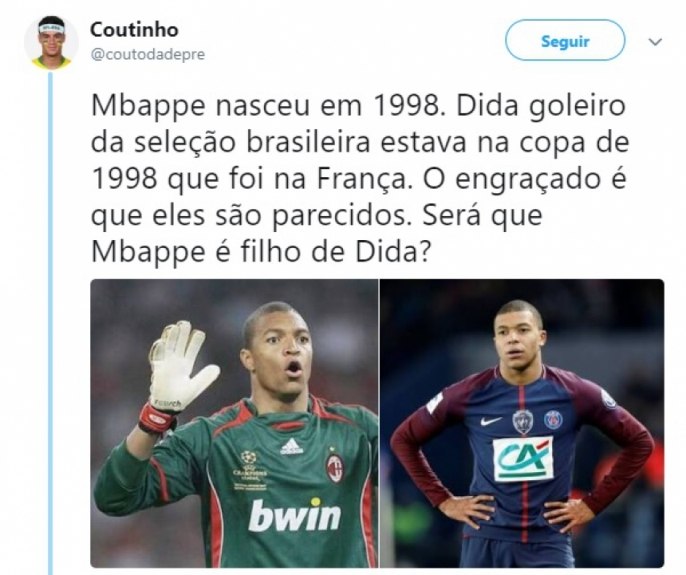Open the Coutinho display name link

point(134,30)
